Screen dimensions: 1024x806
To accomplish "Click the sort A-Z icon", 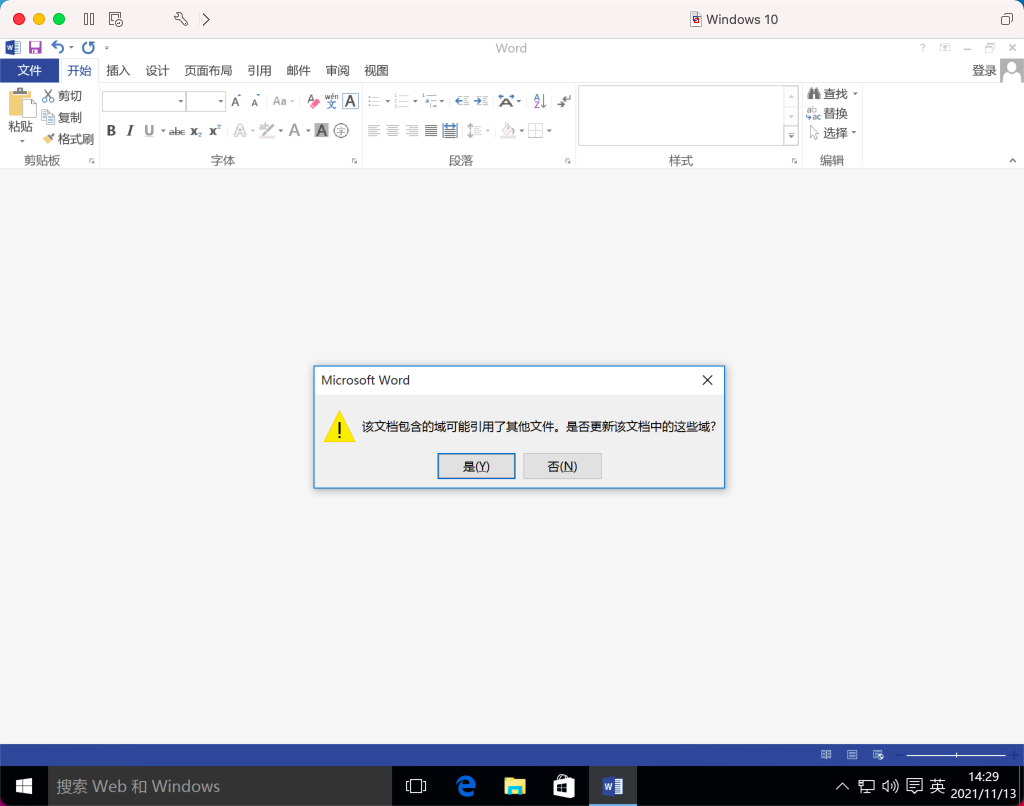I will click(x=539, y=101).
